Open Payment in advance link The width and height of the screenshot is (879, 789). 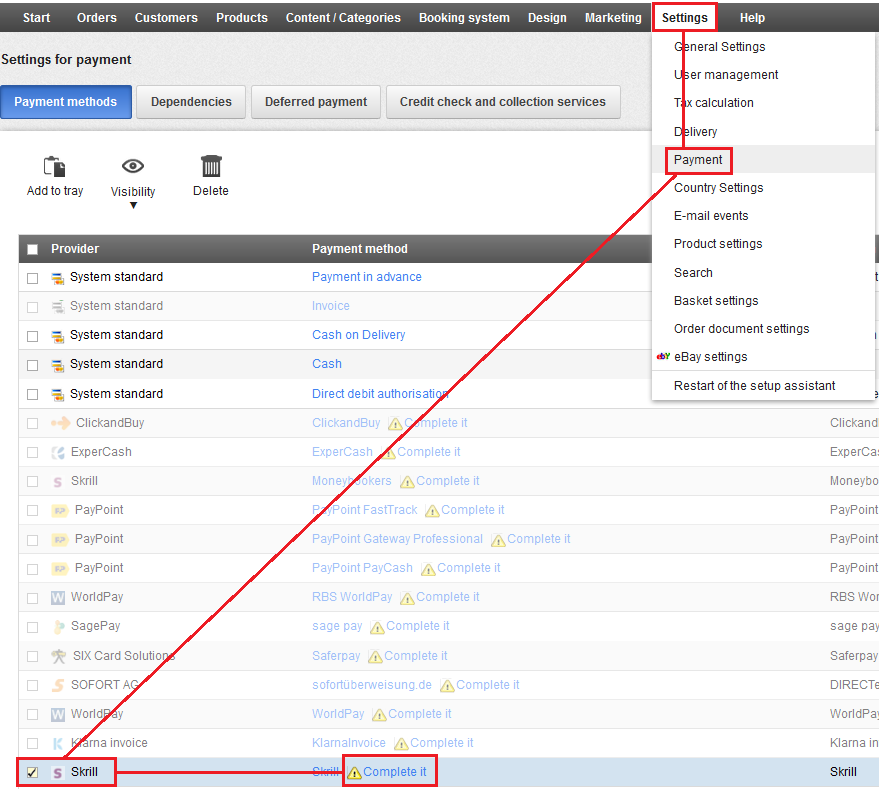(x=367, y=277)
